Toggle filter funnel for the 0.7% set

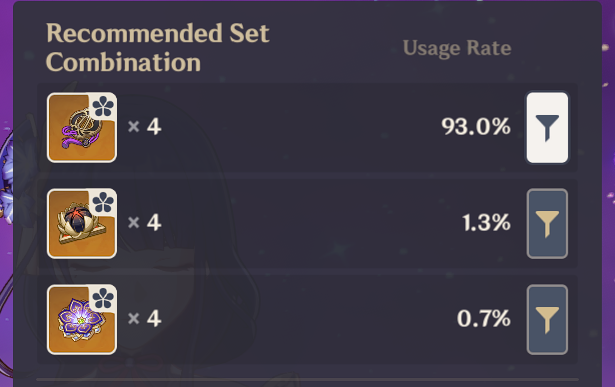[x=547, y=320]
